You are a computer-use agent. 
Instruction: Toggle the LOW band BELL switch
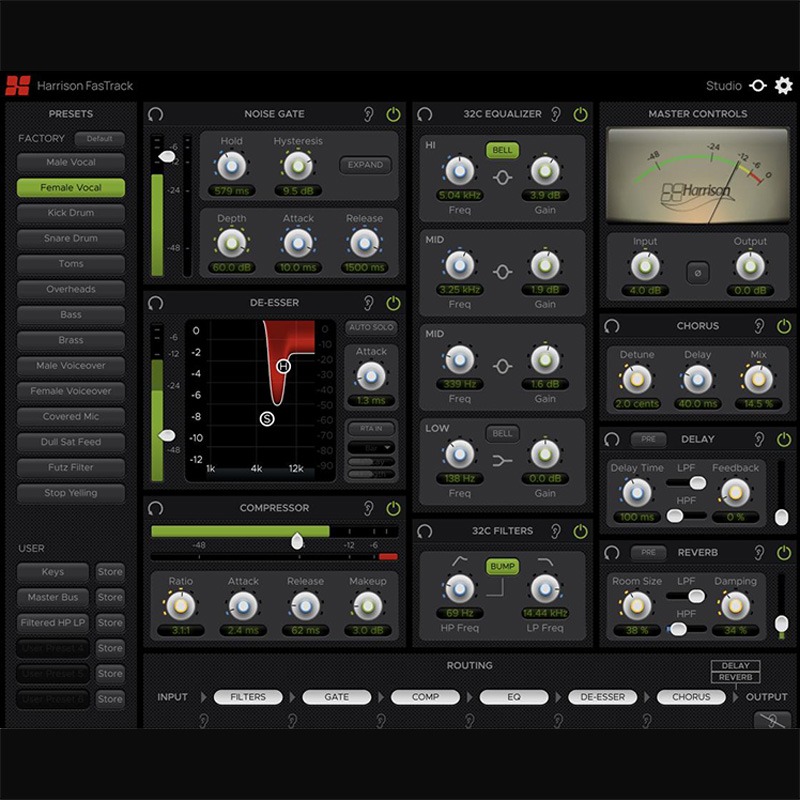[x=503, y=433]
